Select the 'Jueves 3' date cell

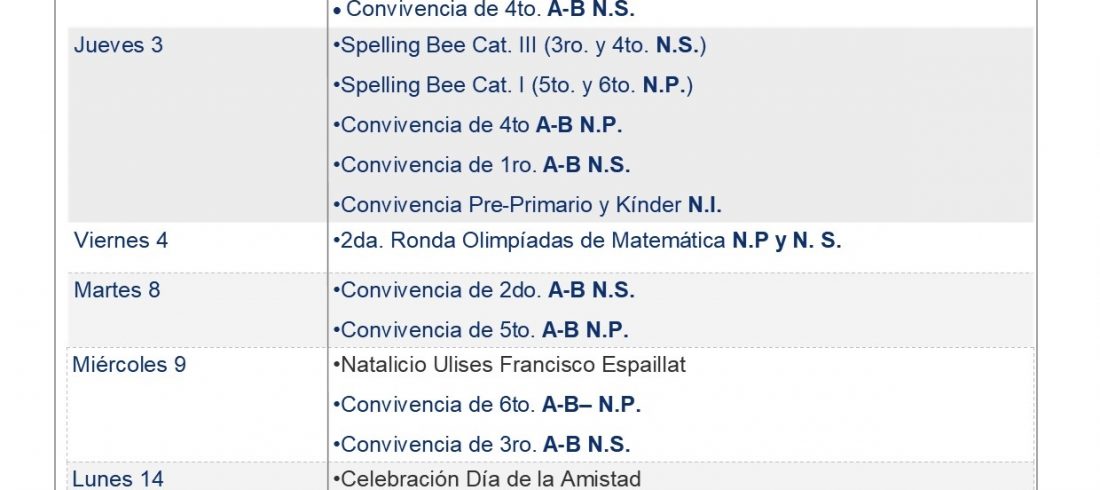pos(197,125)
